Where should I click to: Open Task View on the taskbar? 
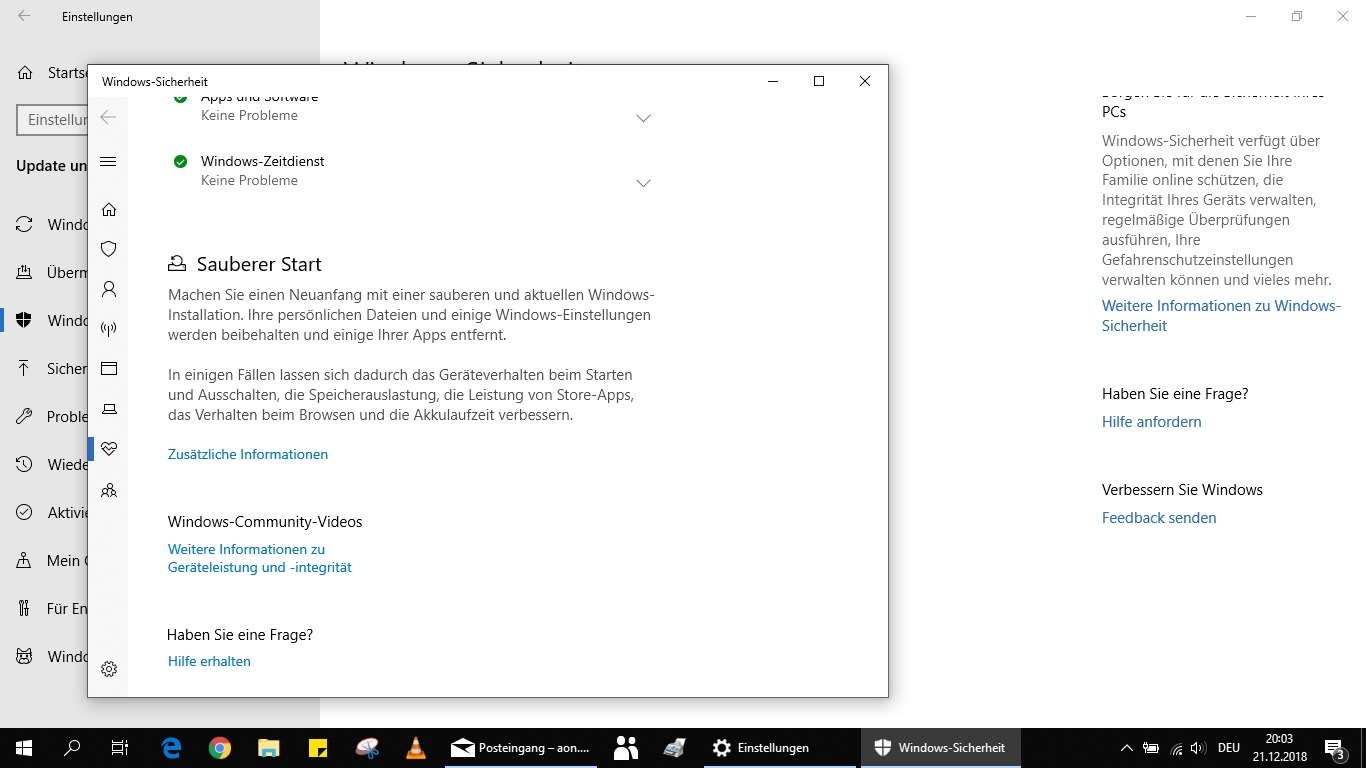pyautogui.click(x=120, y=748)
